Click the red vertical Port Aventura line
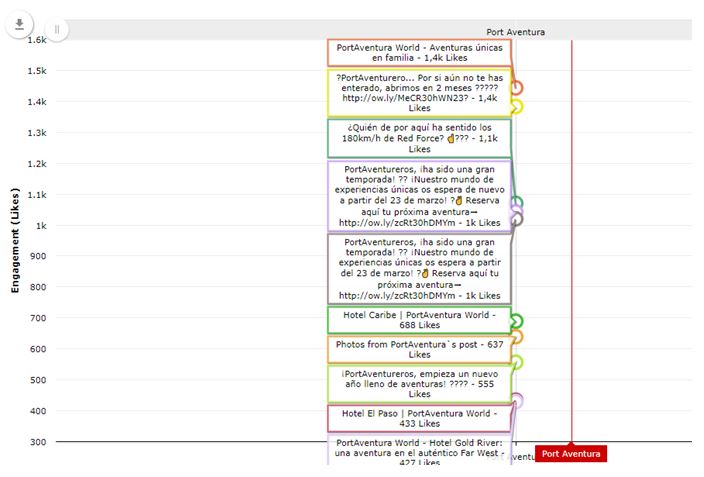 (x=572, y=240)
